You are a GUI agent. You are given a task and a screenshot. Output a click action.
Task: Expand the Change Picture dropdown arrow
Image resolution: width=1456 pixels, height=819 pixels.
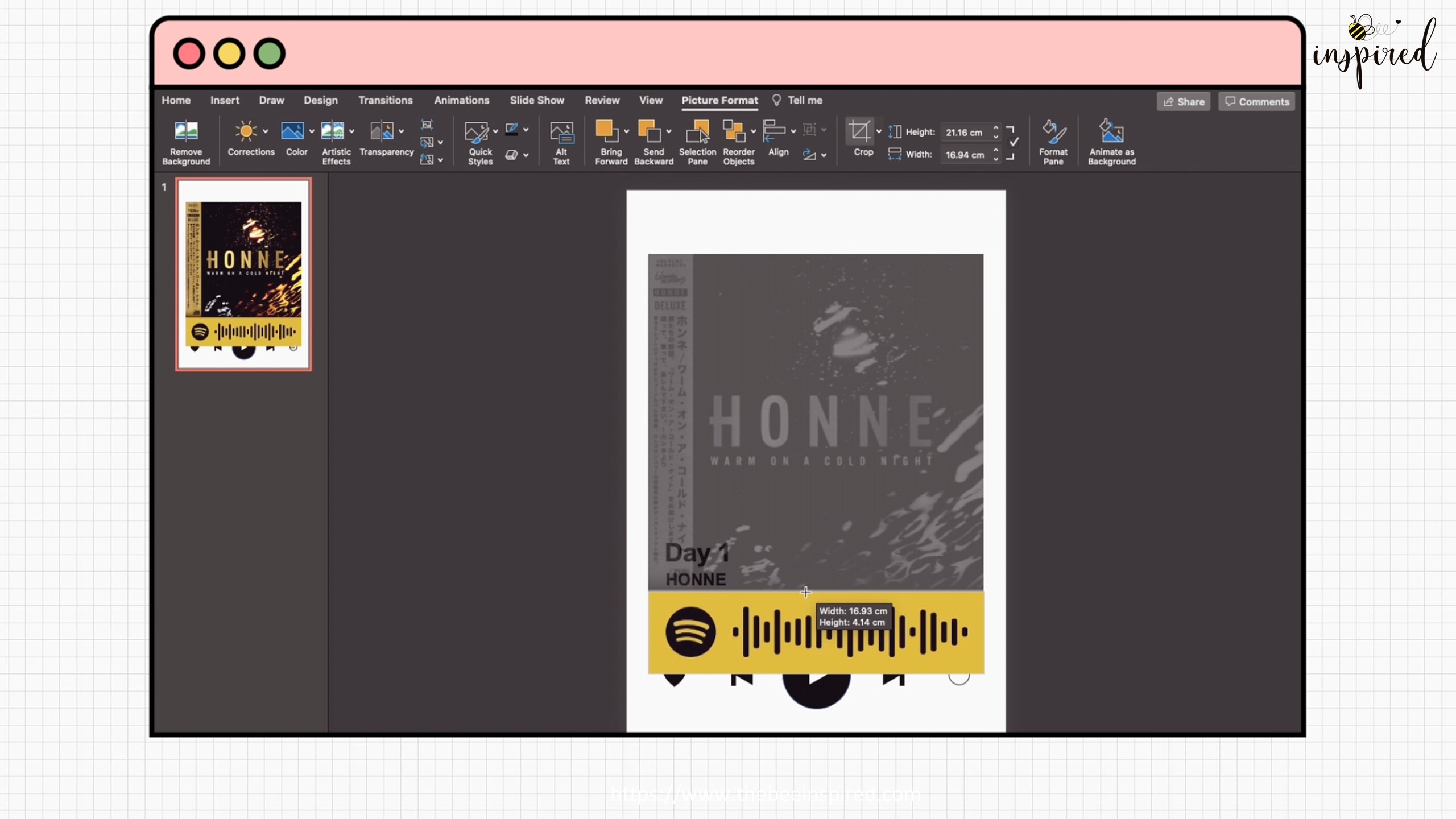441,143
